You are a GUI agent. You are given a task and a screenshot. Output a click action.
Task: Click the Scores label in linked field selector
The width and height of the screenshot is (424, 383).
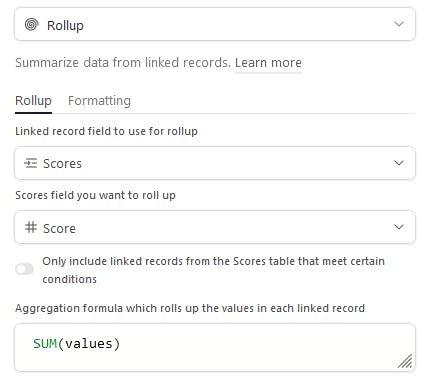pyautogui.click(x=62, y=164)
